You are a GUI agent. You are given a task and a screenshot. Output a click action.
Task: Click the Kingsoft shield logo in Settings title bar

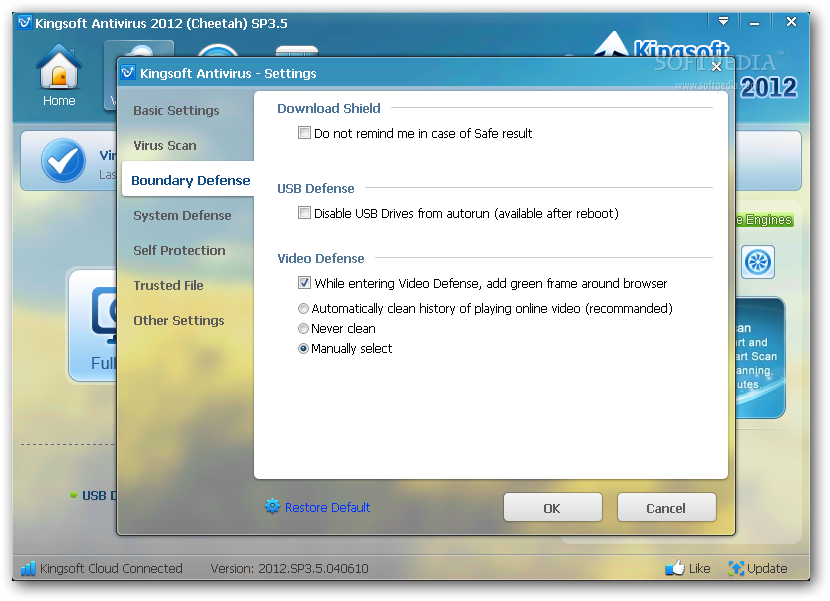pyautogui.click(x=128, y=73)
